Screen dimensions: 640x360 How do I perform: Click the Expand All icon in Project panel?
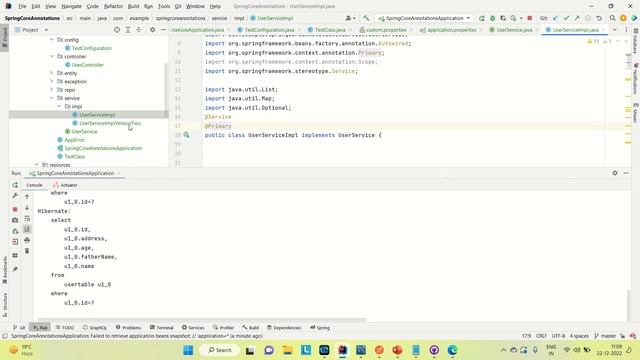[x=128, y=30]
